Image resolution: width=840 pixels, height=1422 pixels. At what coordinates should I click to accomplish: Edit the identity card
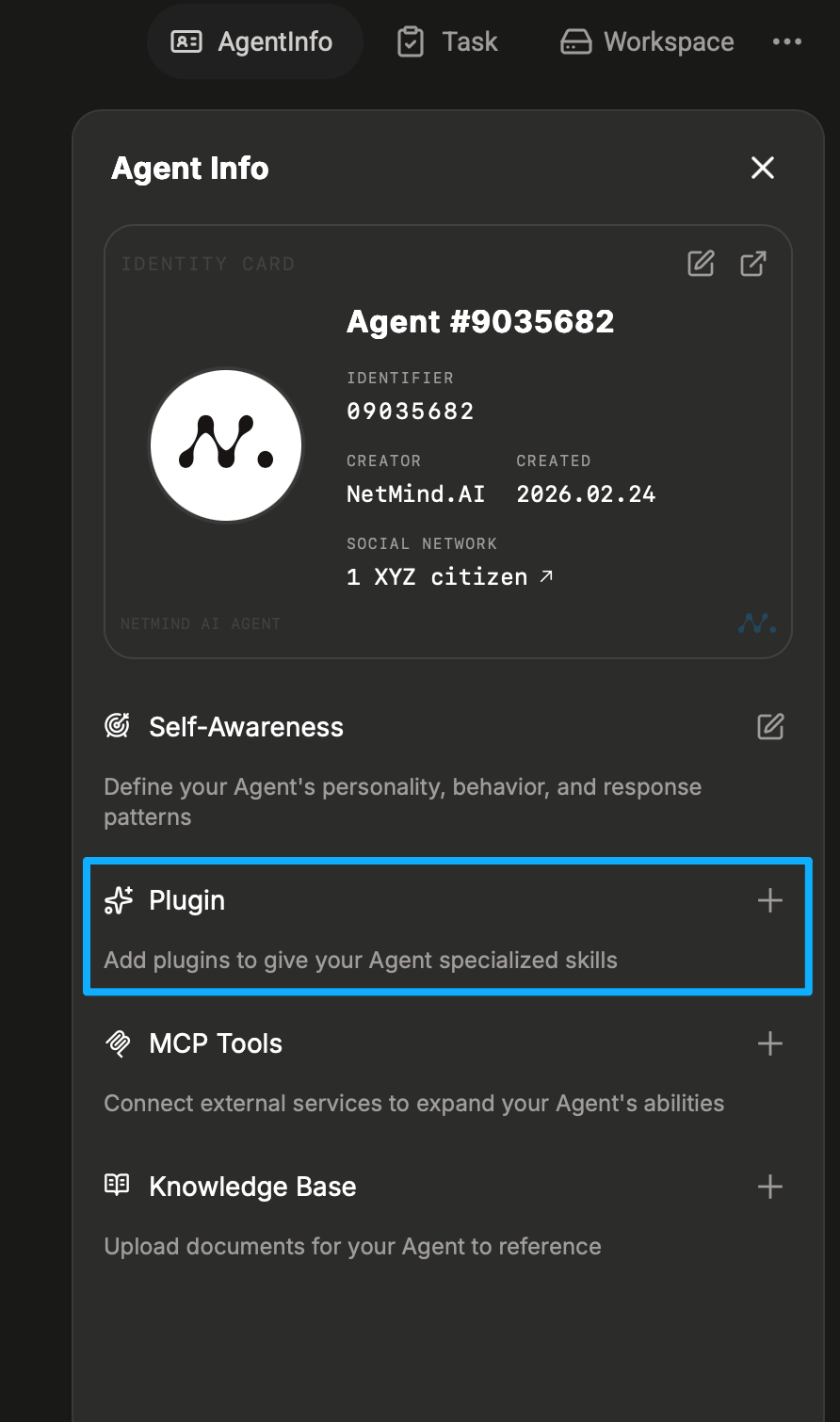701,264
